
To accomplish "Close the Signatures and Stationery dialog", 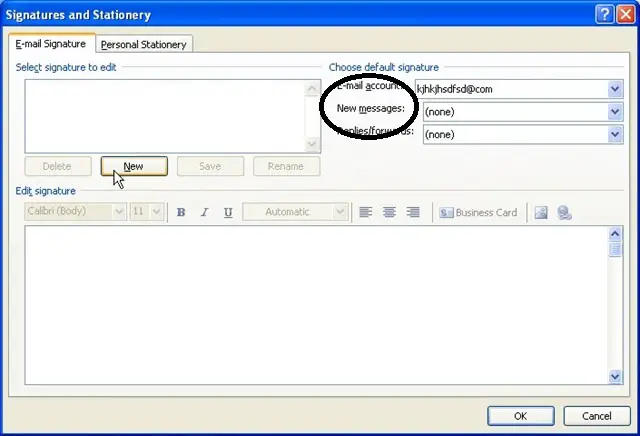I will tap(626, 15).
